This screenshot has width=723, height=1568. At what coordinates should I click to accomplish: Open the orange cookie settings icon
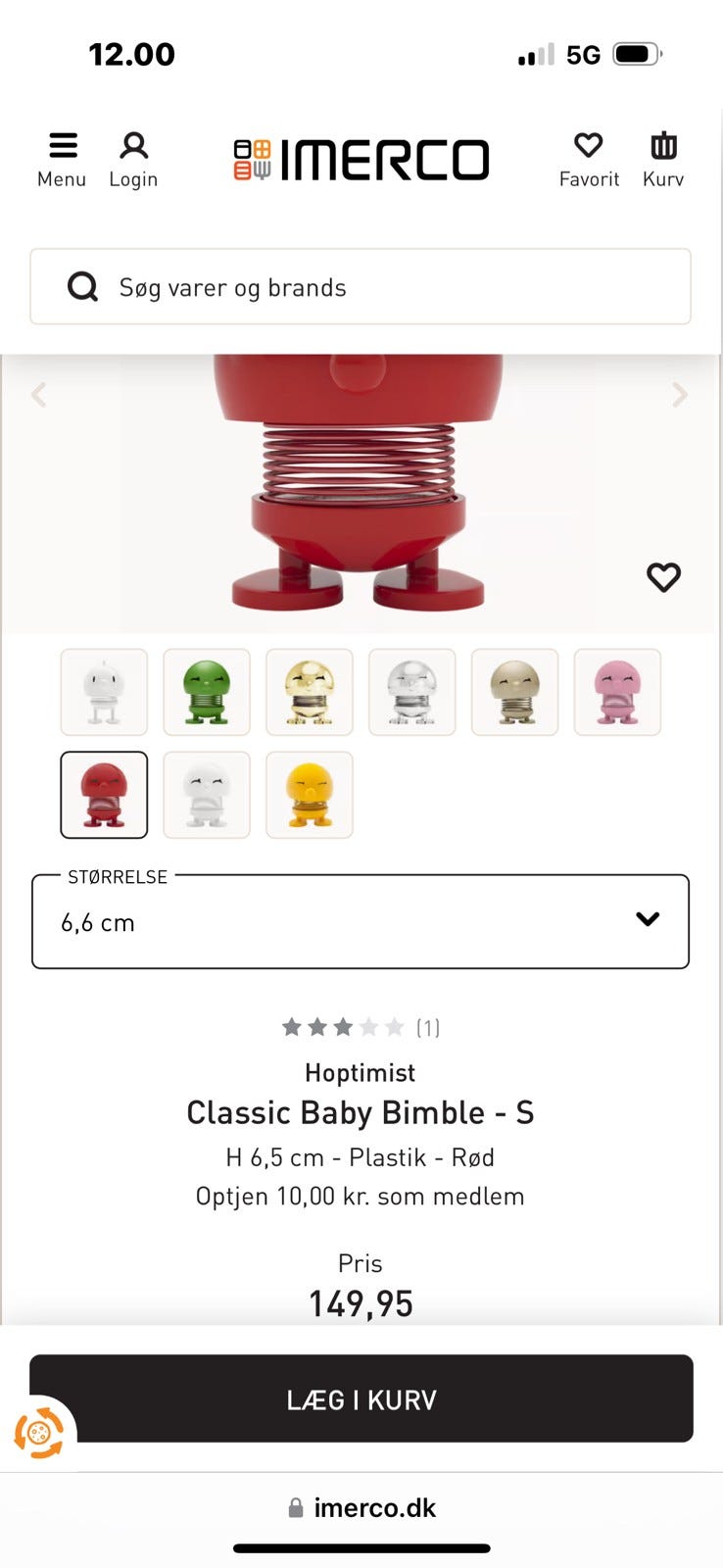[38, 1434]
